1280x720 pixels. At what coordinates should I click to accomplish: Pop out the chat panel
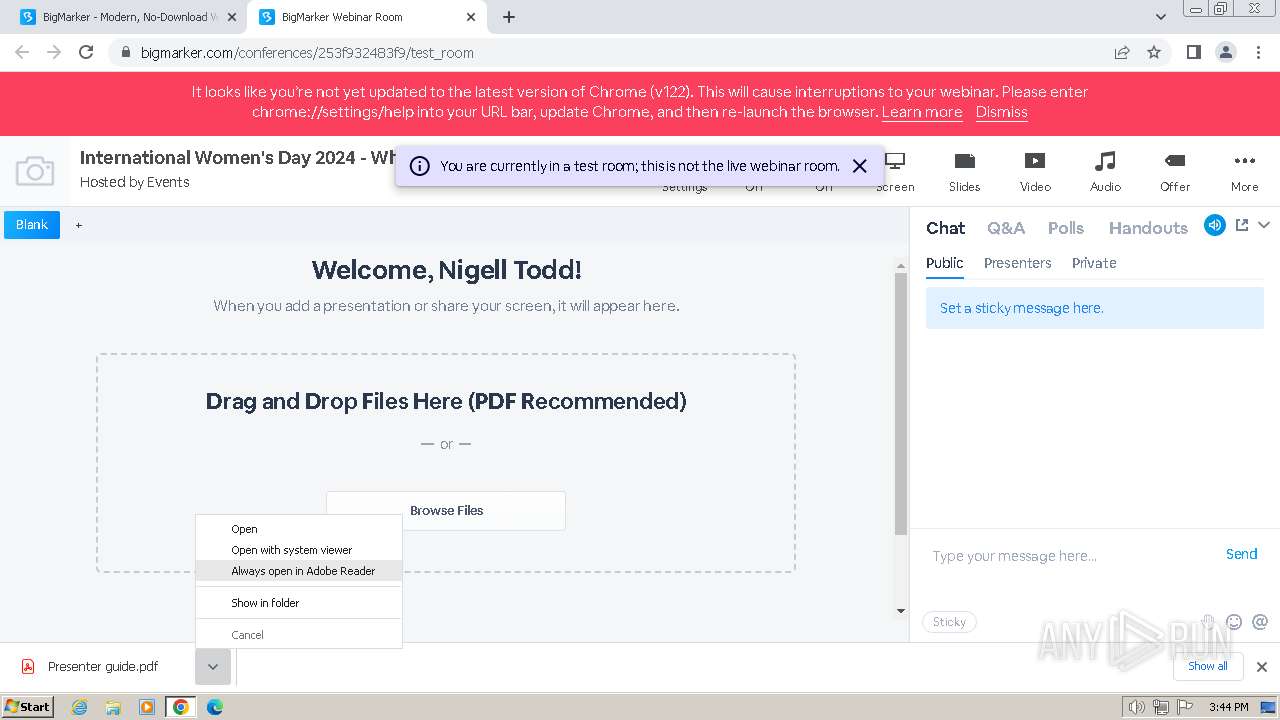click(1242, 225)
